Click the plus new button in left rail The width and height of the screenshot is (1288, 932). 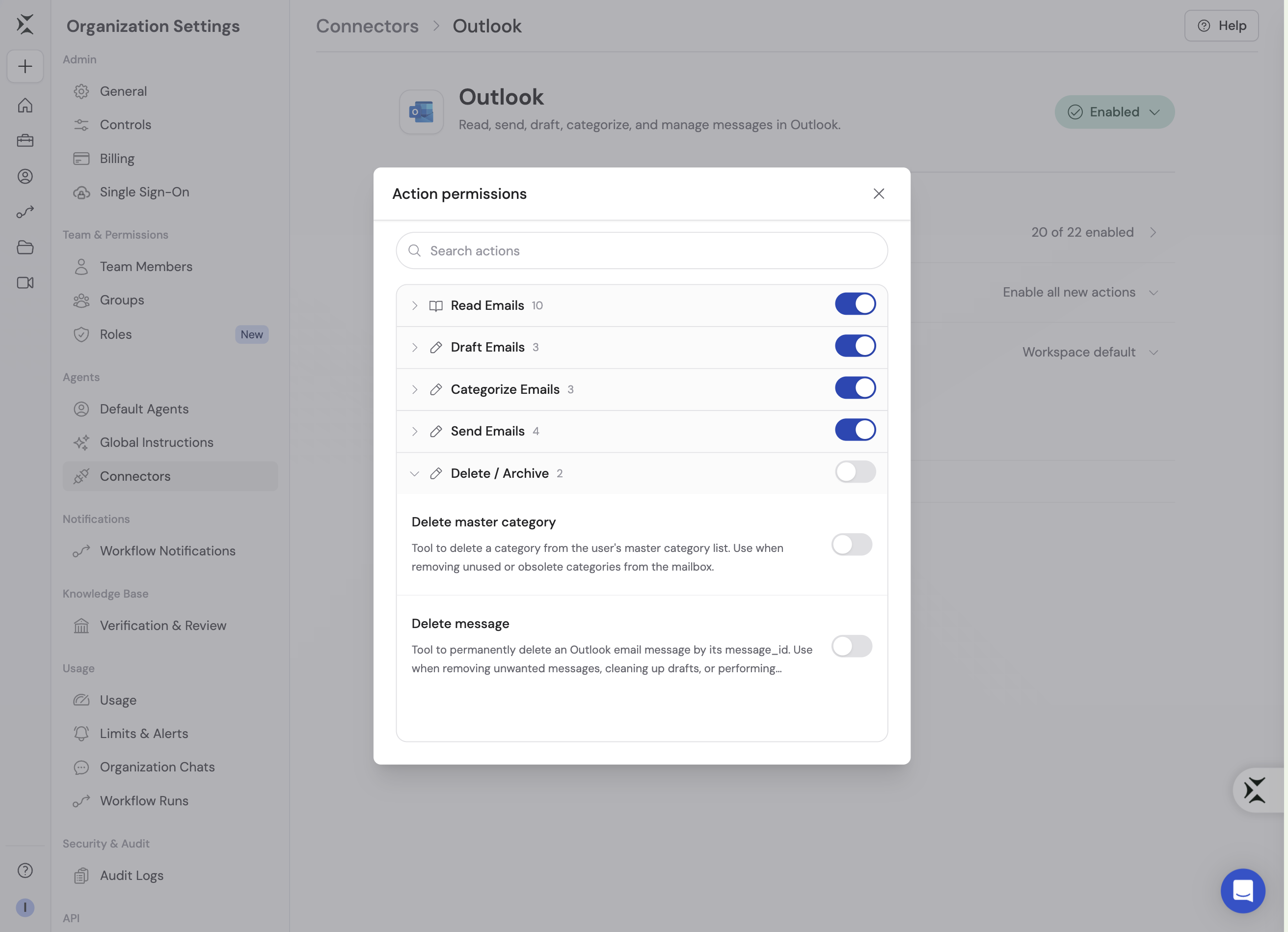[25, 66]
